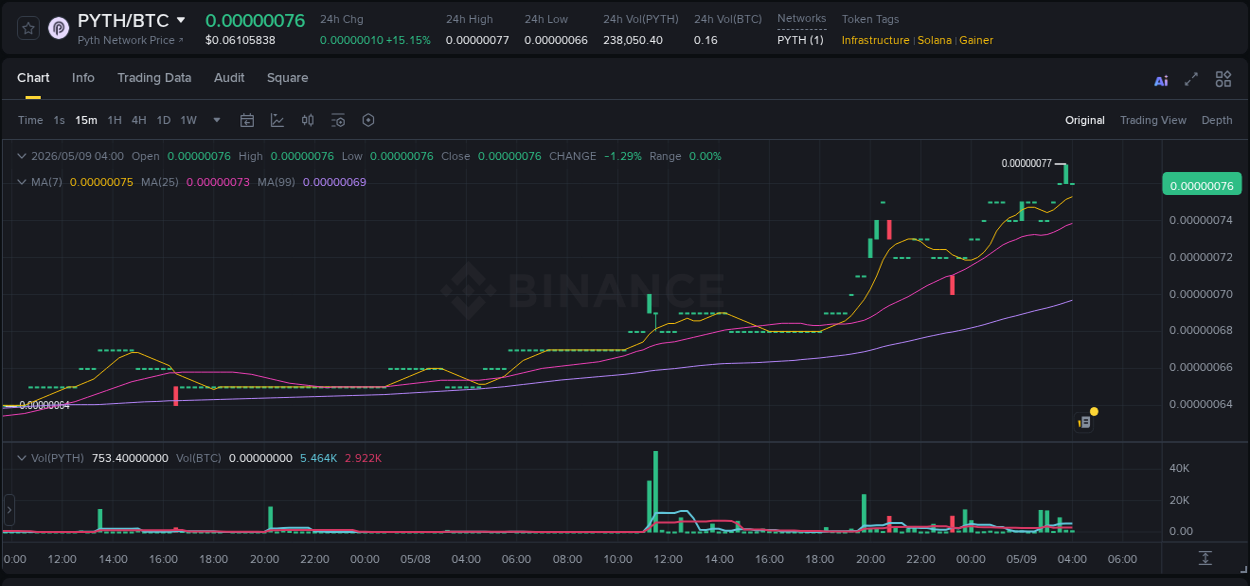Open the chart display settings list icon

click(x=338, y=120)
